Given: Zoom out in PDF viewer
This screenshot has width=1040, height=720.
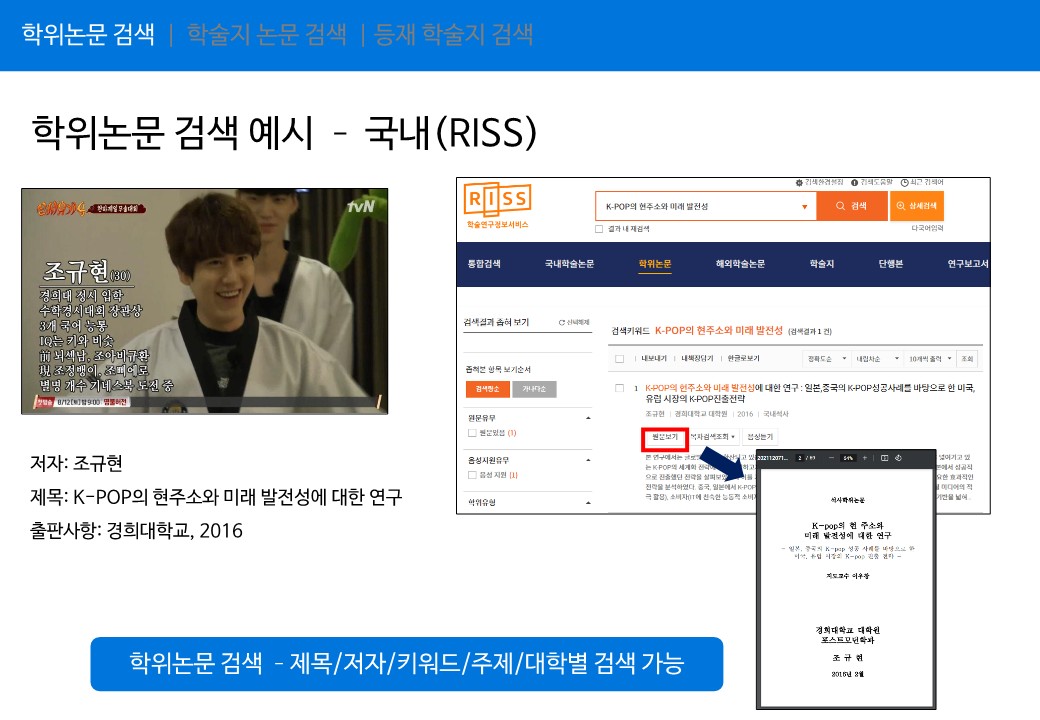Looking at the screenshot, I should pyautogui.click(x=831, y=458).
